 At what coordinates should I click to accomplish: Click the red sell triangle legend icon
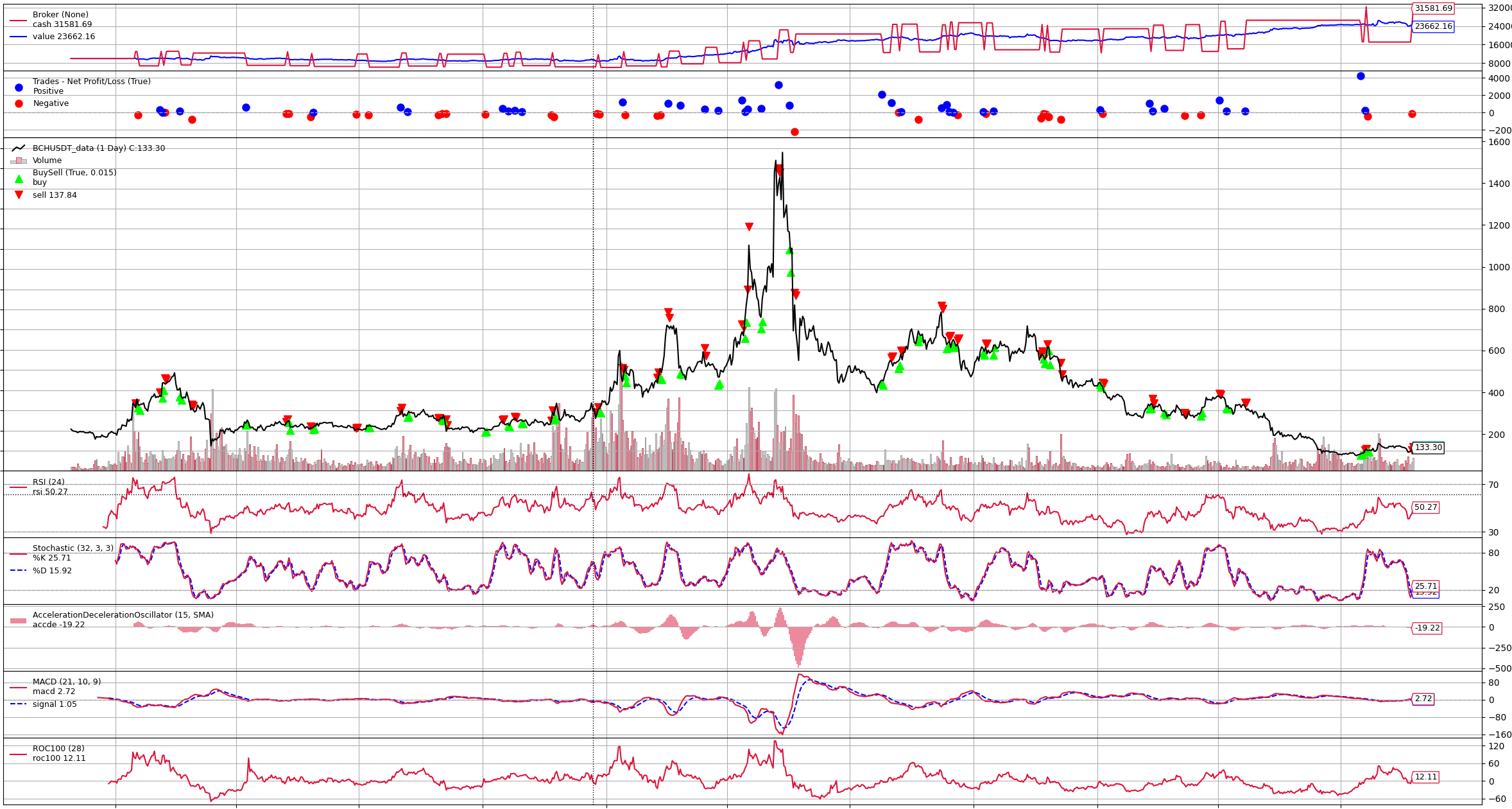tap(19, 195)
